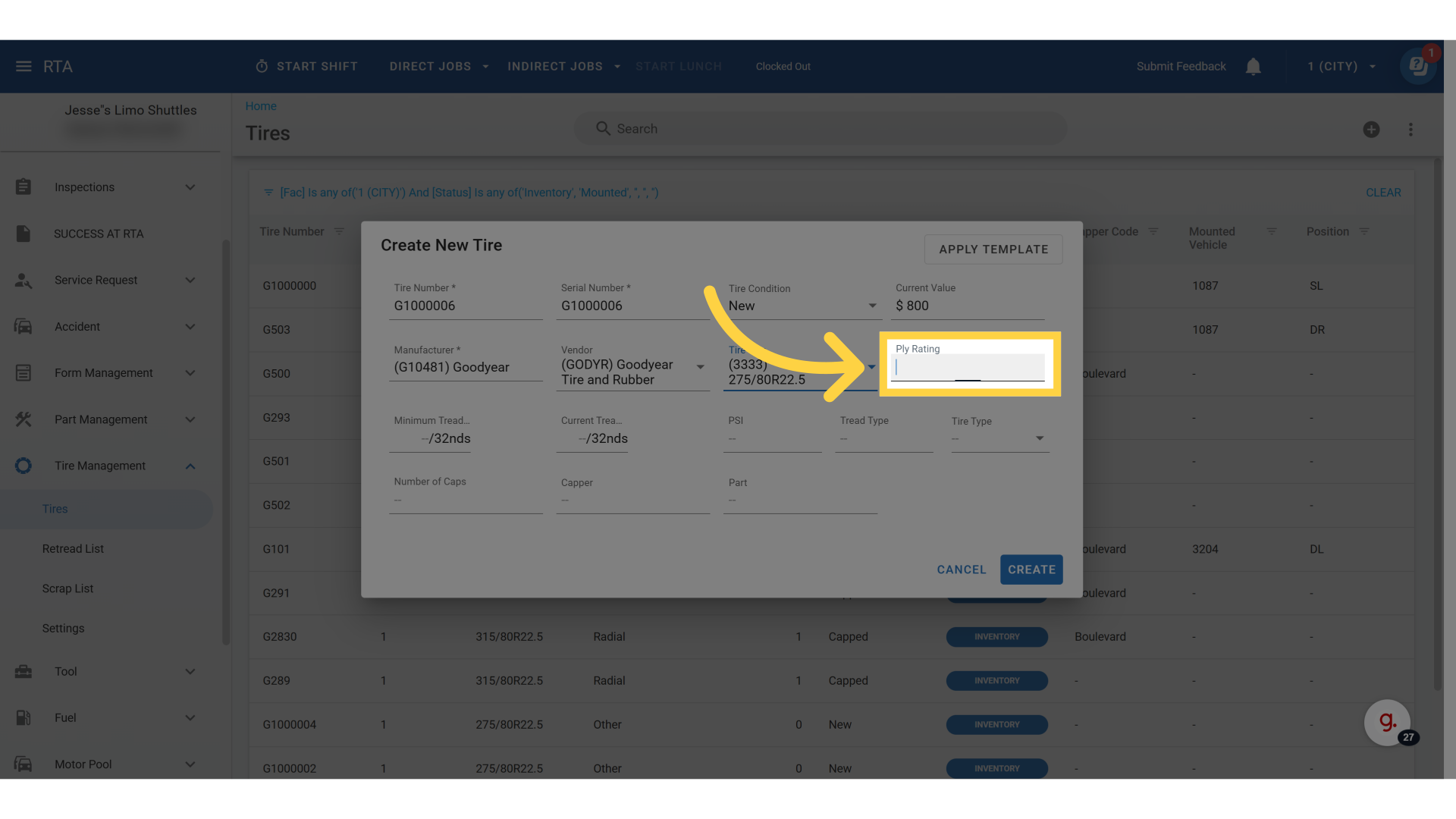The width and height of the screenshot is (1456, 819).
Task: Click the notifications bell icon
Action: [1253, 67]
